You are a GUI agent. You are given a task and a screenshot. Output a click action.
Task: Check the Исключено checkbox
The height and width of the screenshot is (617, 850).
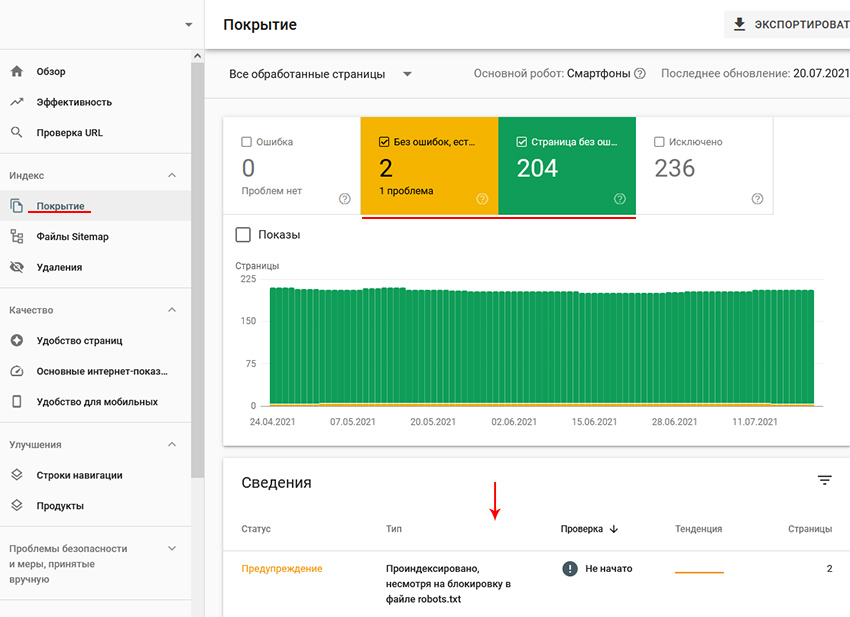click(x=659, y=142)
